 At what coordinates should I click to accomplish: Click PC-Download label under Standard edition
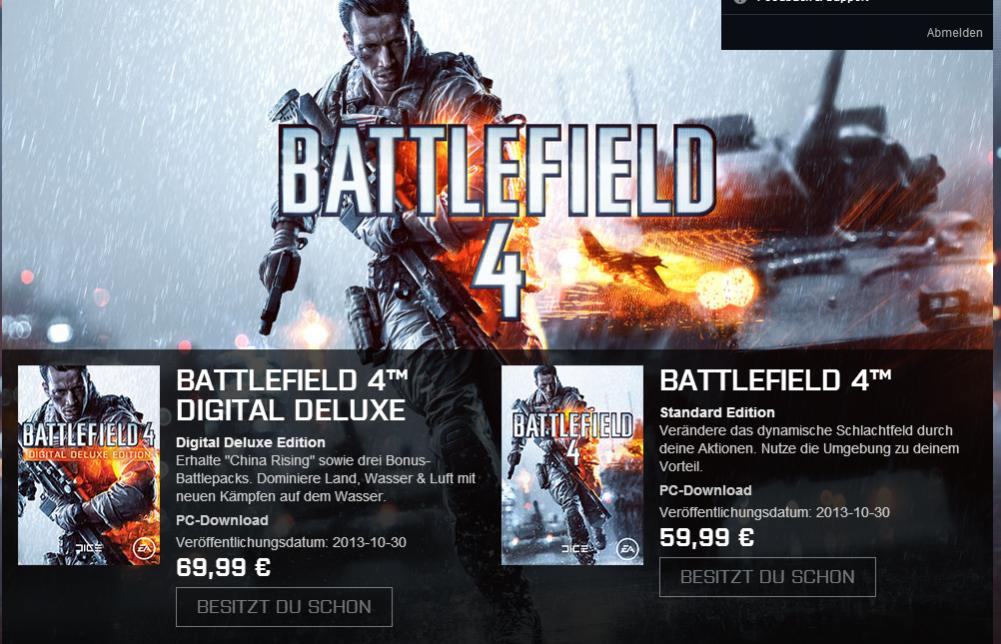point(705,490)
